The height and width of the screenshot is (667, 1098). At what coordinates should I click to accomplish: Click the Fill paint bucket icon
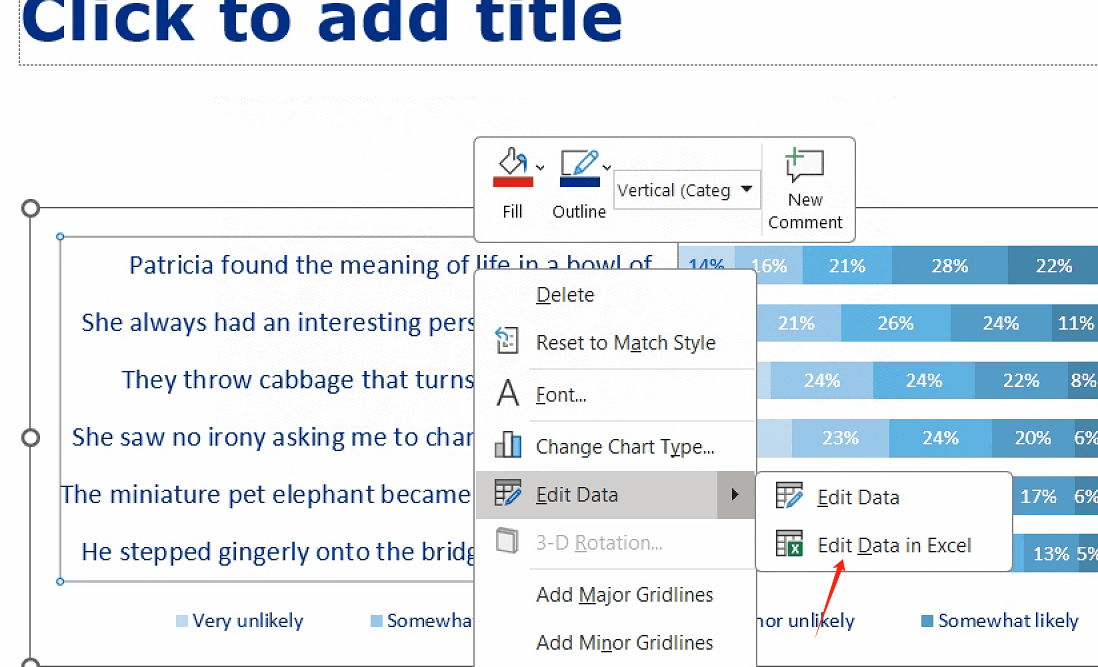(x=513, y=161)
